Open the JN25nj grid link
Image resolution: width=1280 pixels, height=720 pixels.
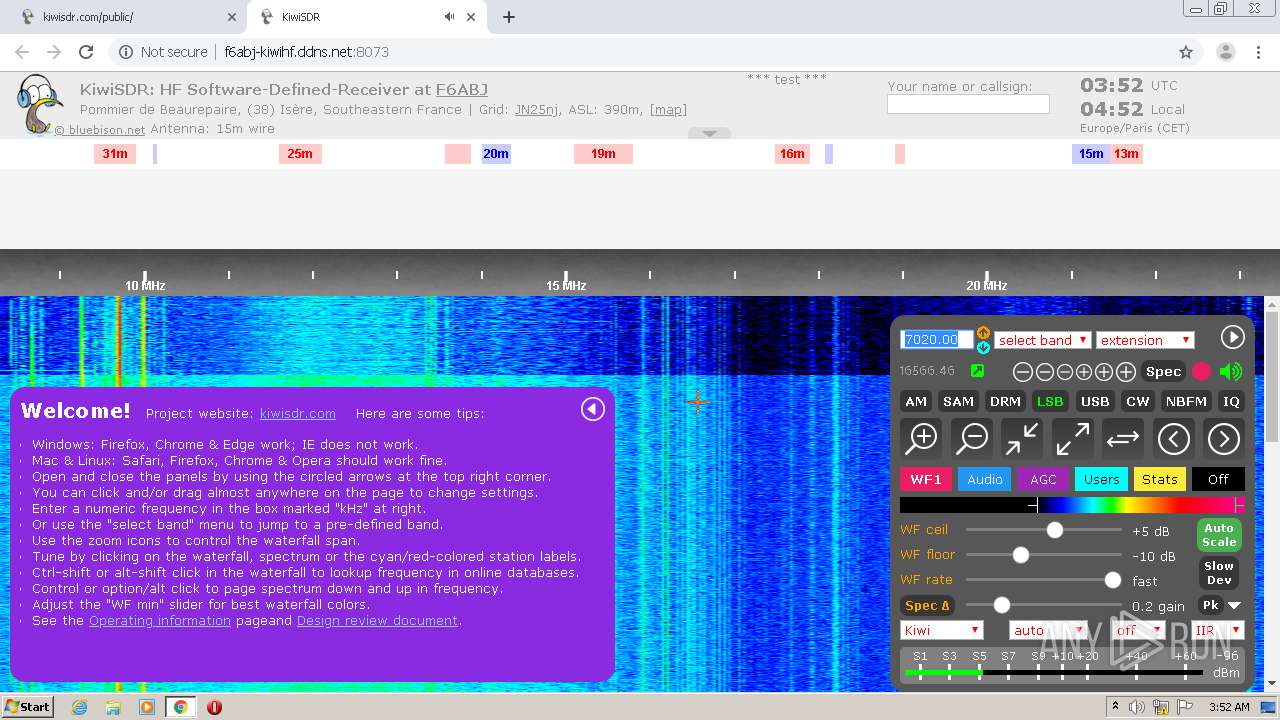(537, 109)
